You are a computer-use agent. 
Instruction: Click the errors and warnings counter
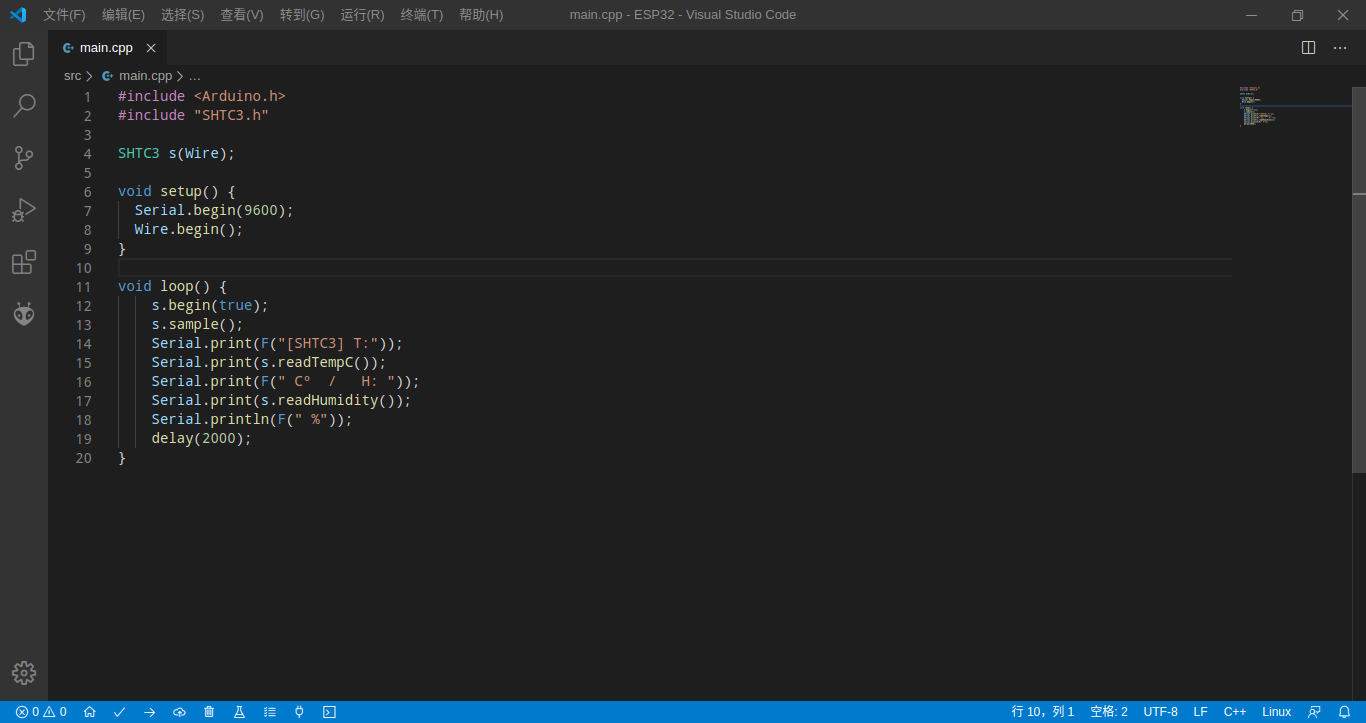pos(41,712)
